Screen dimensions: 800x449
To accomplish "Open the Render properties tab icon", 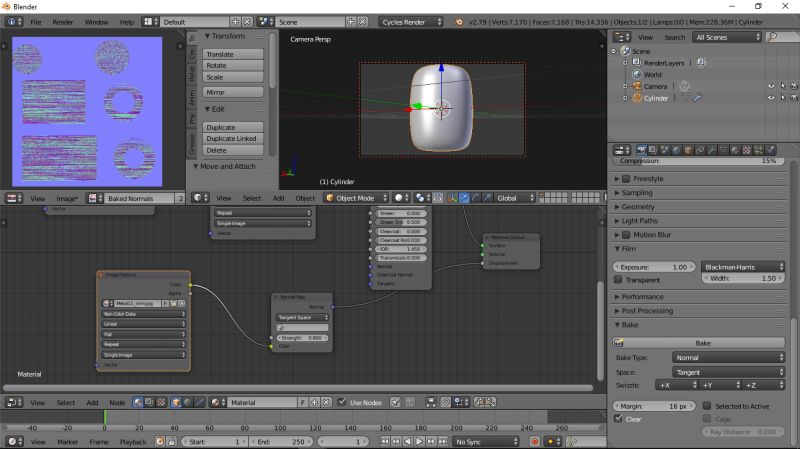I will (642, 150).
